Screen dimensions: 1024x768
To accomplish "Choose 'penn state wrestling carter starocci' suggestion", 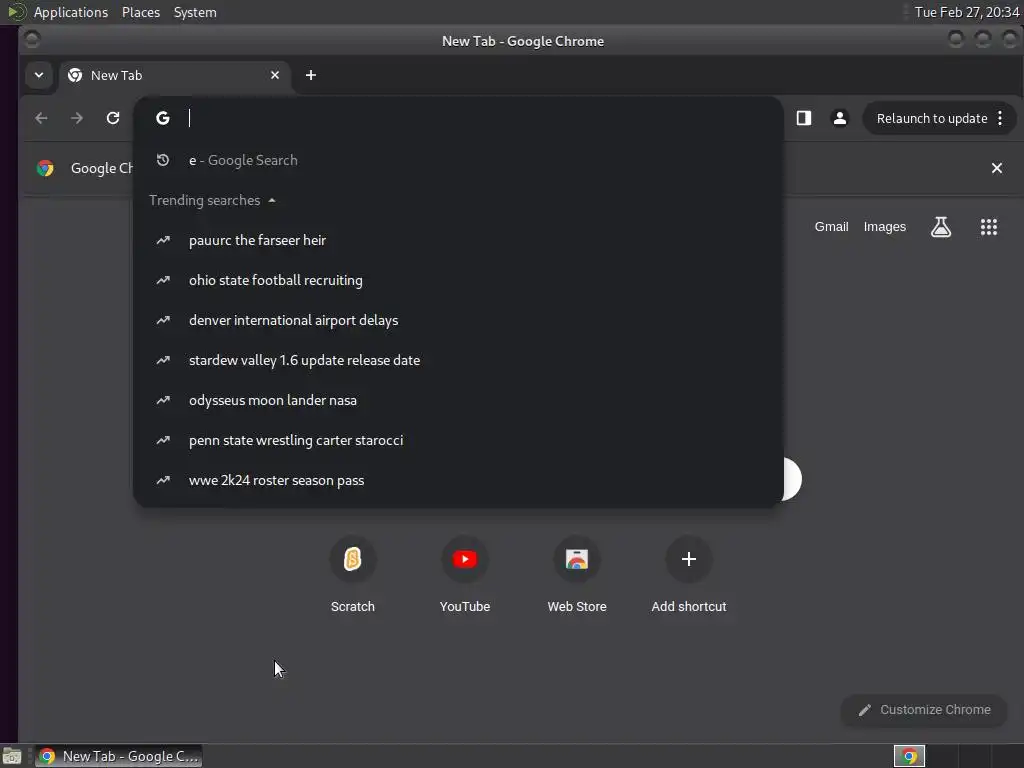I will (458, 440).
